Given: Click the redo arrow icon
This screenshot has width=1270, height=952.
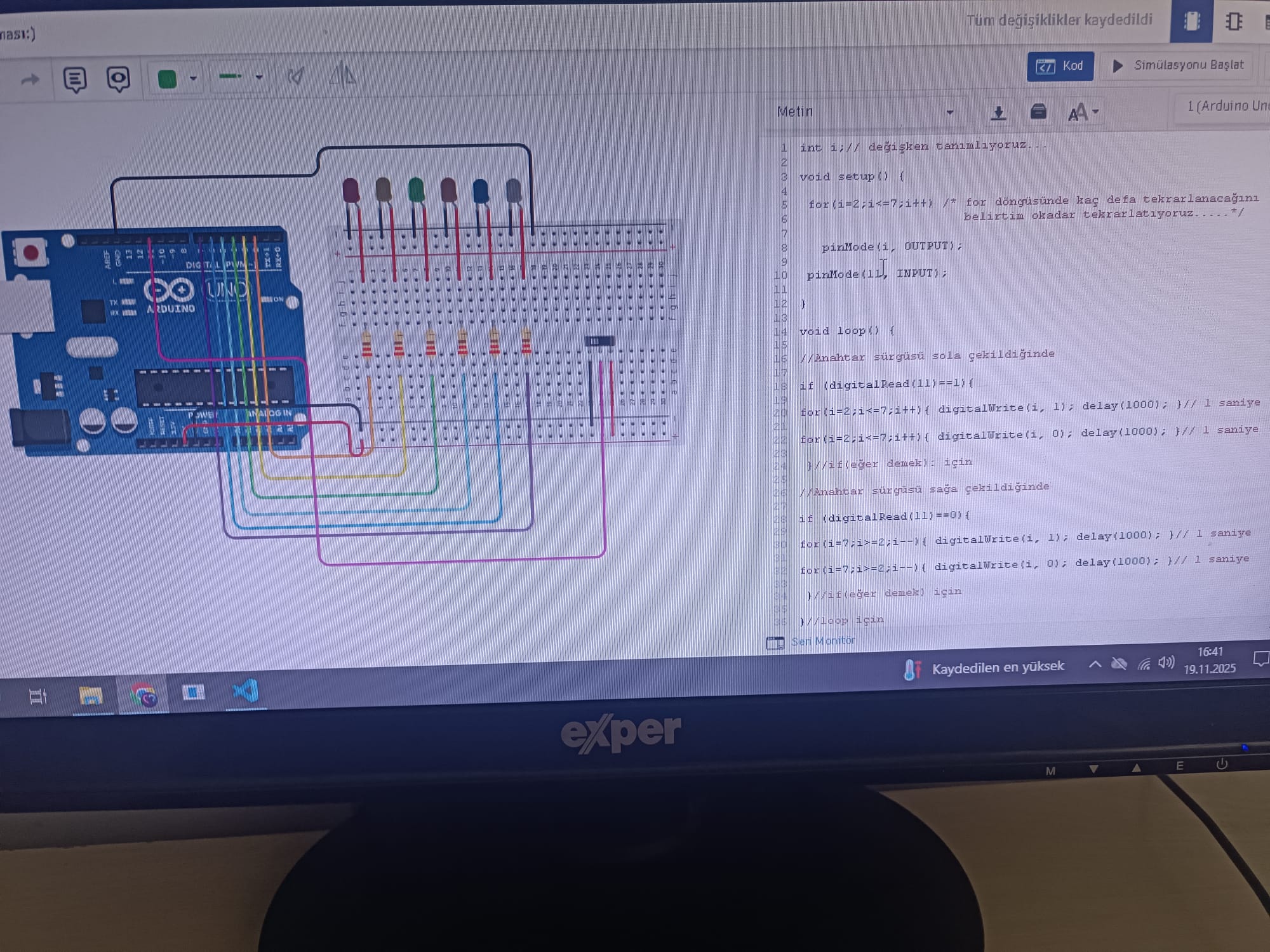Looking at the screenshot, I should tap(30, 80).
